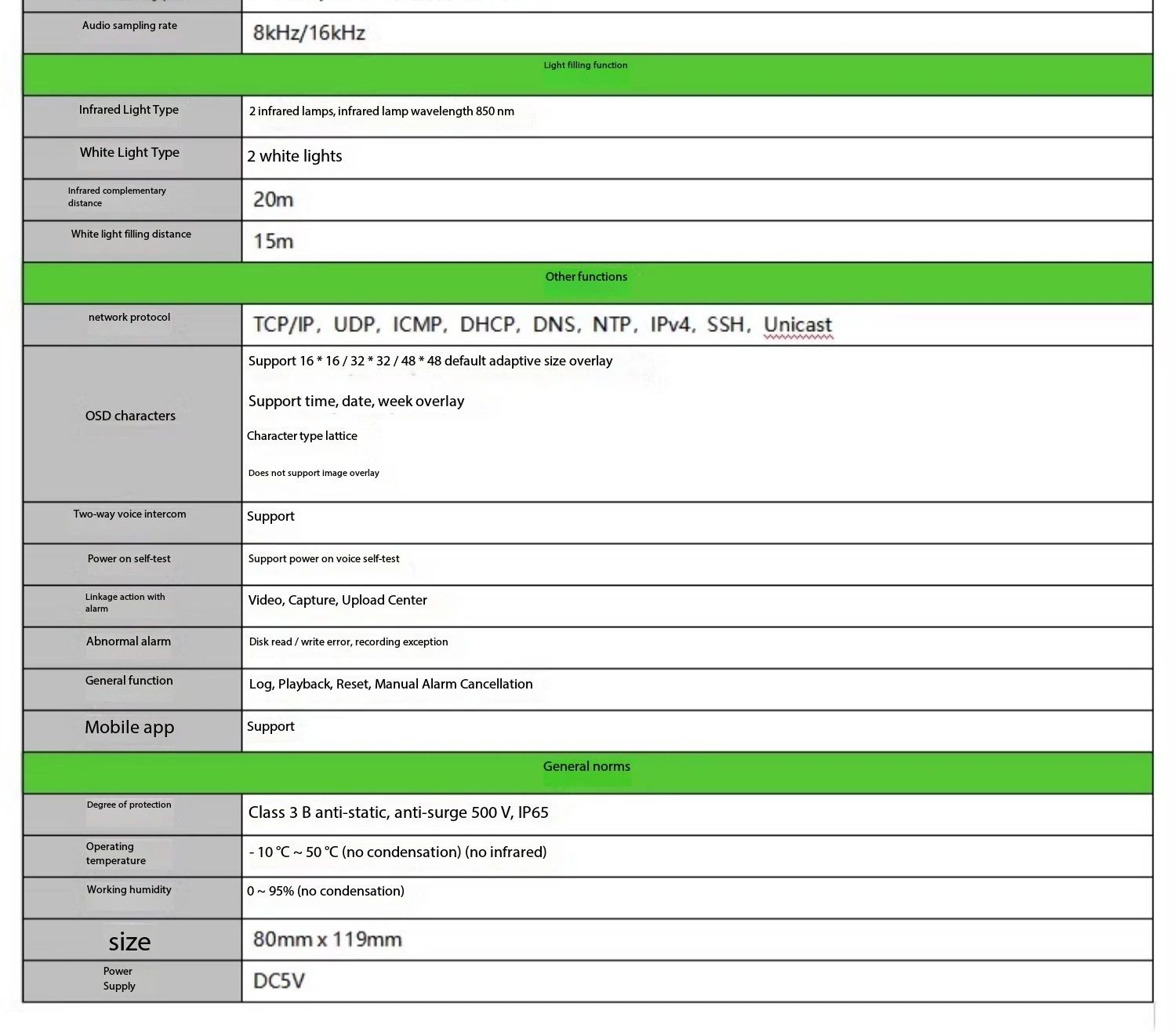1176x1032 pixels.
Task: Click 'Support 16 * 16 / 32 * 32…' overlay line
Action: pyautogui.click(x=430, y=362)
